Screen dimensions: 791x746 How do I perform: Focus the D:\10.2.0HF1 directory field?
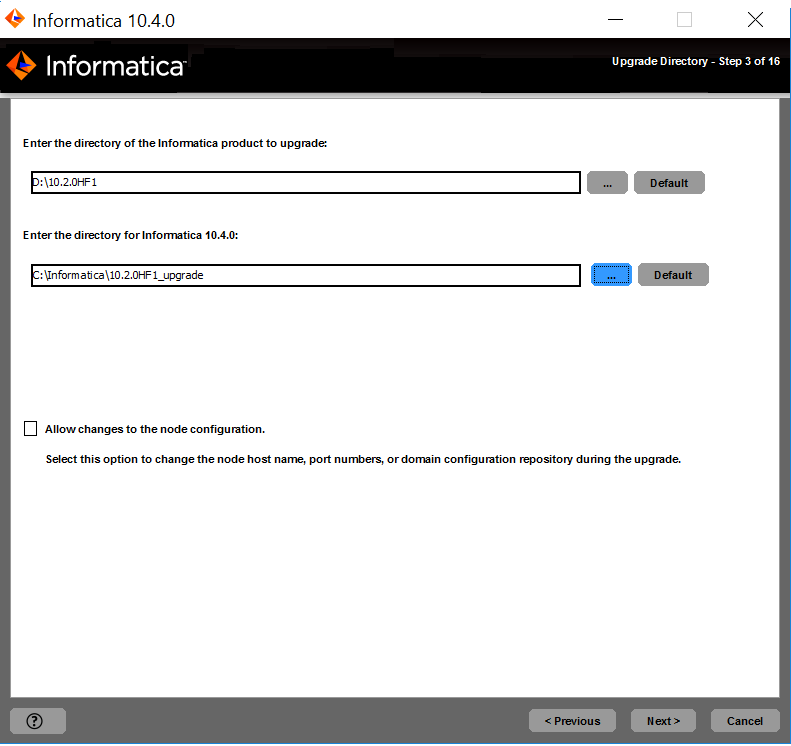point(305,183)
